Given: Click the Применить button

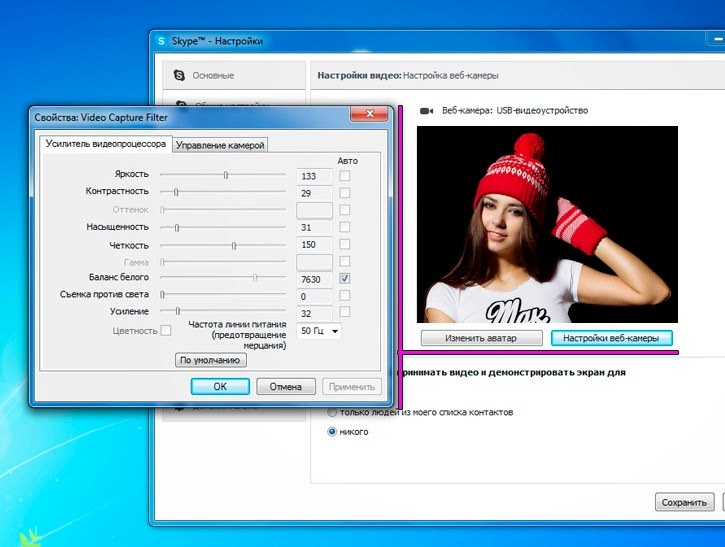Looking at the screenshot, I should (x=352, y=387).
